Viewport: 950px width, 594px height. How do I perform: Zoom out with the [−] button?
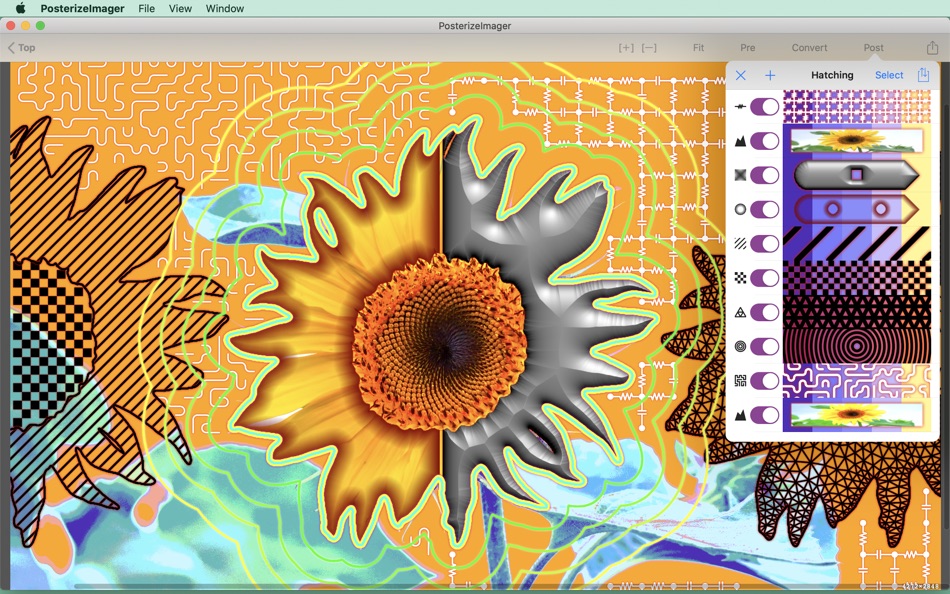649,47
